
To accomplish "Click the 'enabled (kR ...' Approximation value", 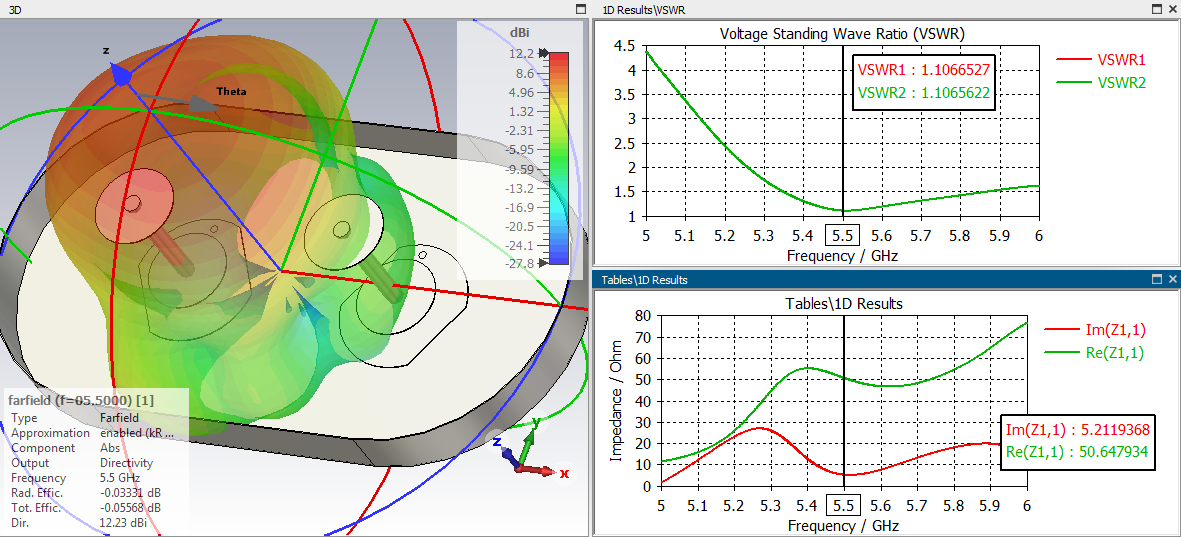I will pyautogui.click(x=136, y=433).
